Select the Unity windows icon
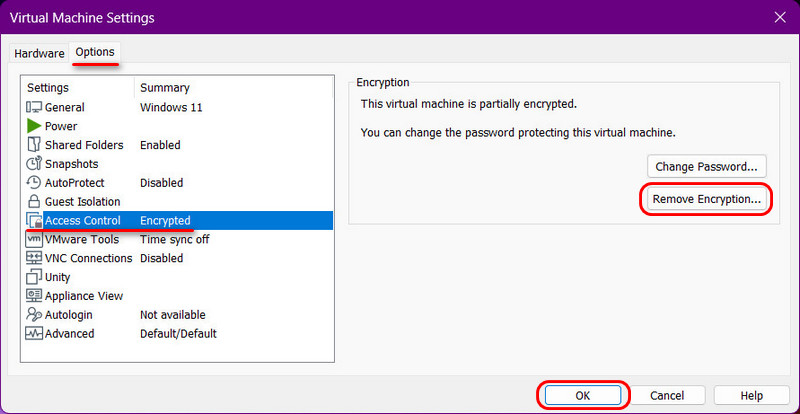 pyautogui.click(x=34, y=277)
